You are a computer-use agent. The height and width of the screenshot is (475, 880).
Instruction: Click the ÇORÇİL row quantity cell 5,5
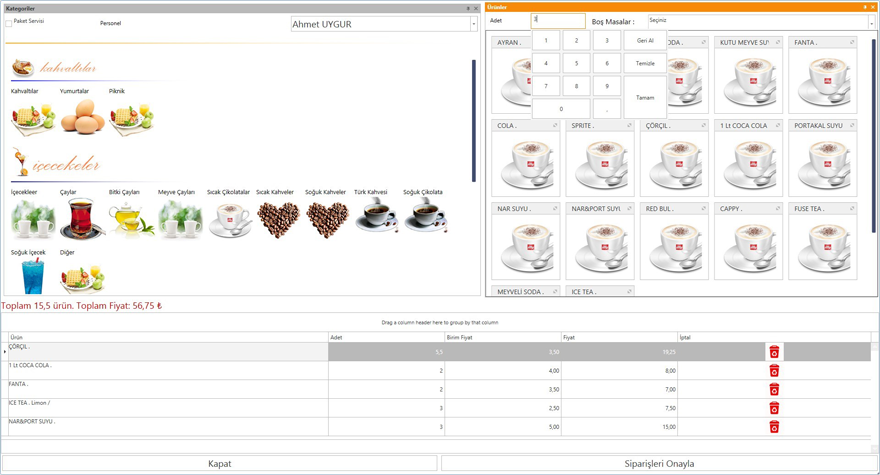coord(386,352)
